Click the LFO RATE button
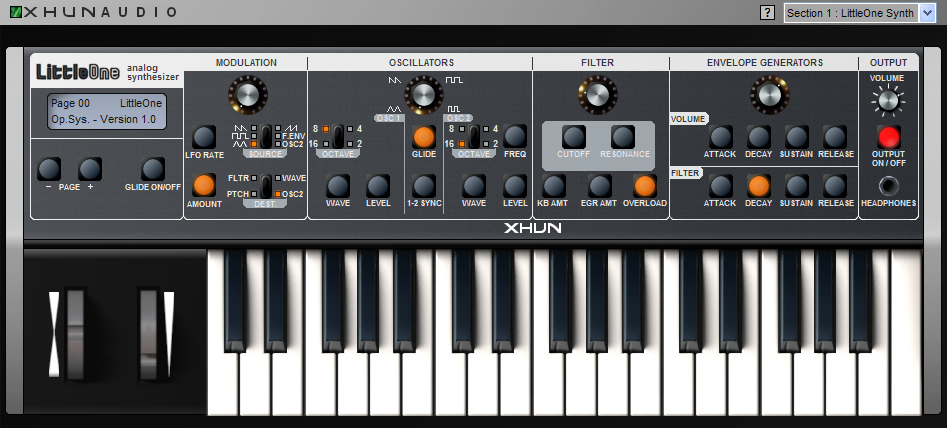The width and height of the screenshot is (947, 428). (x=204, y=137)
